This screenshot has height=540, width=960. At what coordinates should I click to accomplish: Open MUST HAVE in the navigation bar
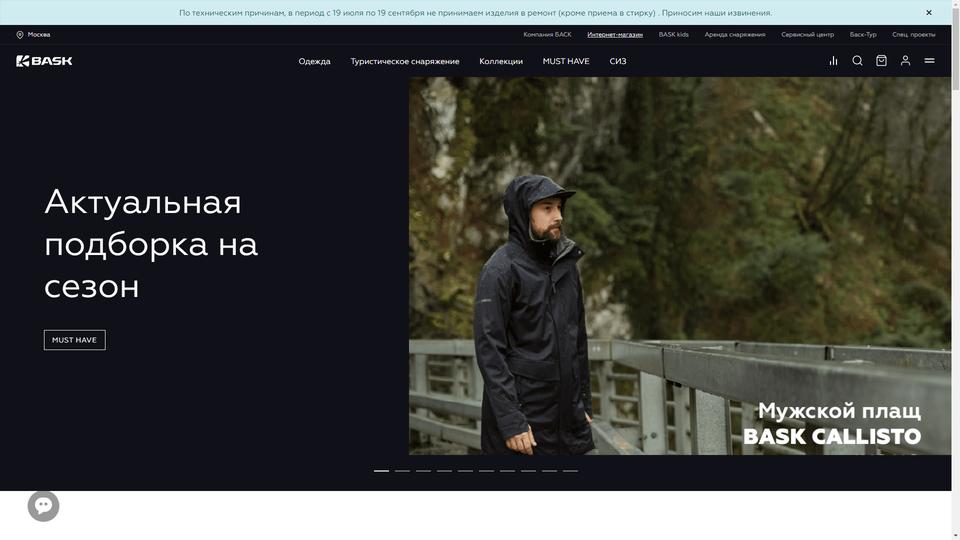pos(566,61)
